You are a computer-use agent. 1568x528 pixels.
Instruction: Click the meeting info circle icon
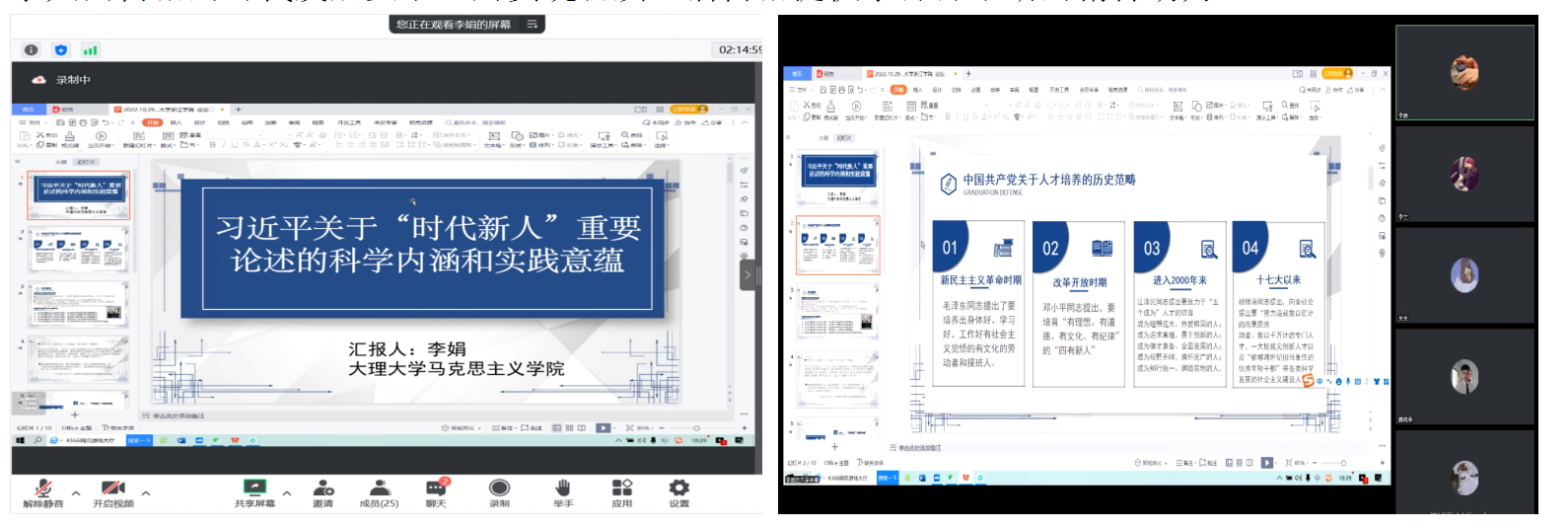[x=32, y=50]
